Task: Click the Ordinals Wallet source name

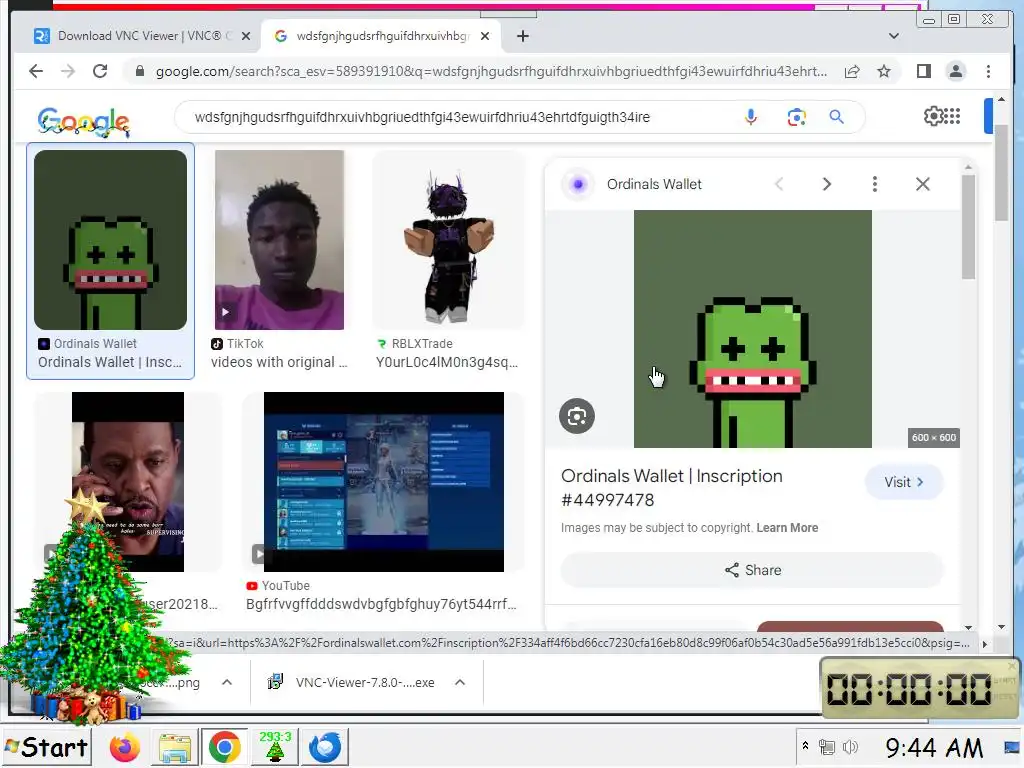Action: tap(654, 184)
